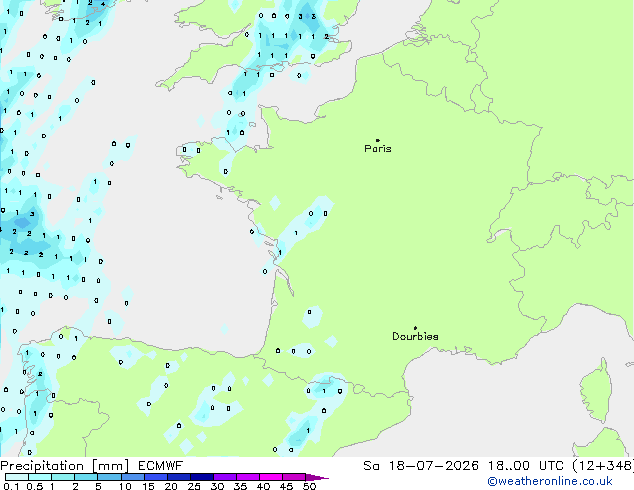Pick the legend swatch between 5 and 10

(x=109, y=477)
